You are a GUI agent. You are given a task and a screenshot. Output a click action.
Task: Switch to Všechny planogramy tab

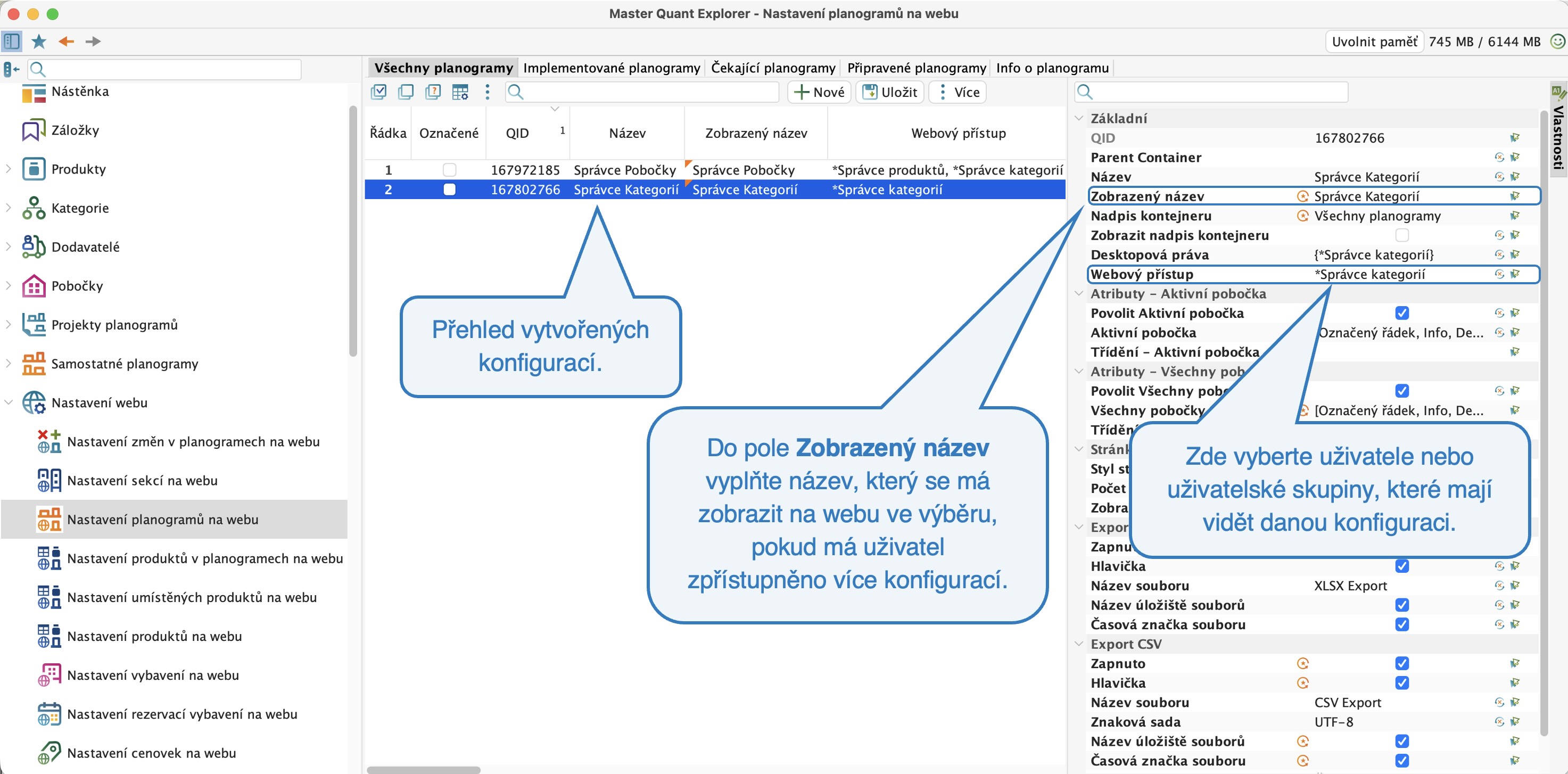pos(443,68)
